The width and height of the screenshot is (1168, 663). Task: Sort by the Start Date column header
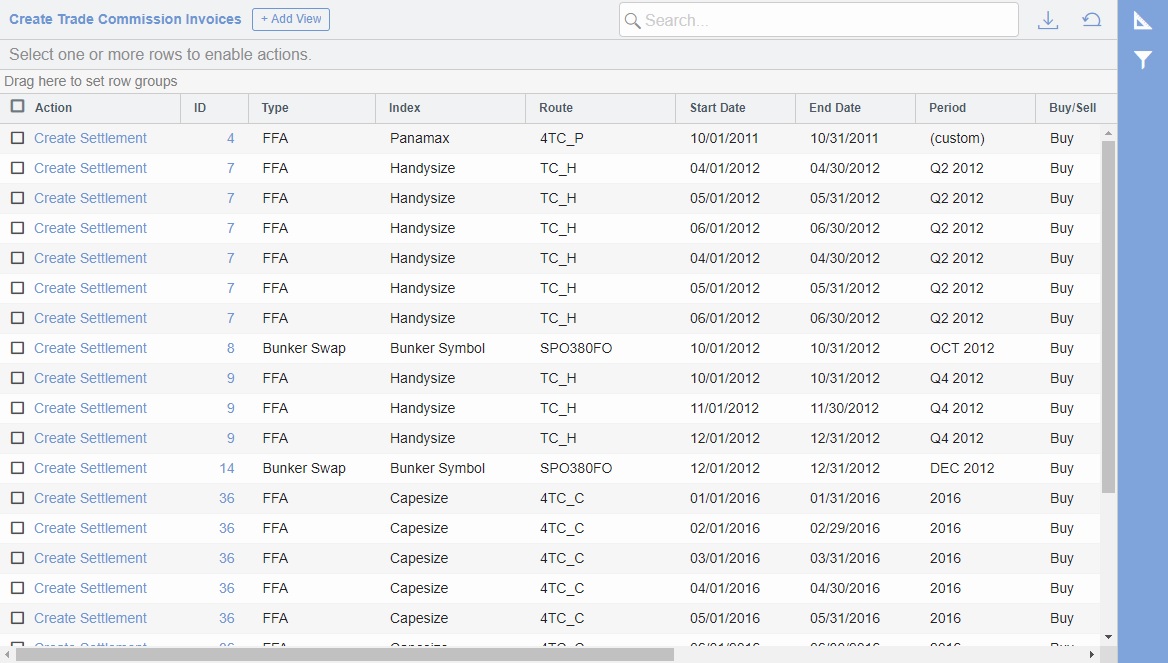(x=717, y=107)
